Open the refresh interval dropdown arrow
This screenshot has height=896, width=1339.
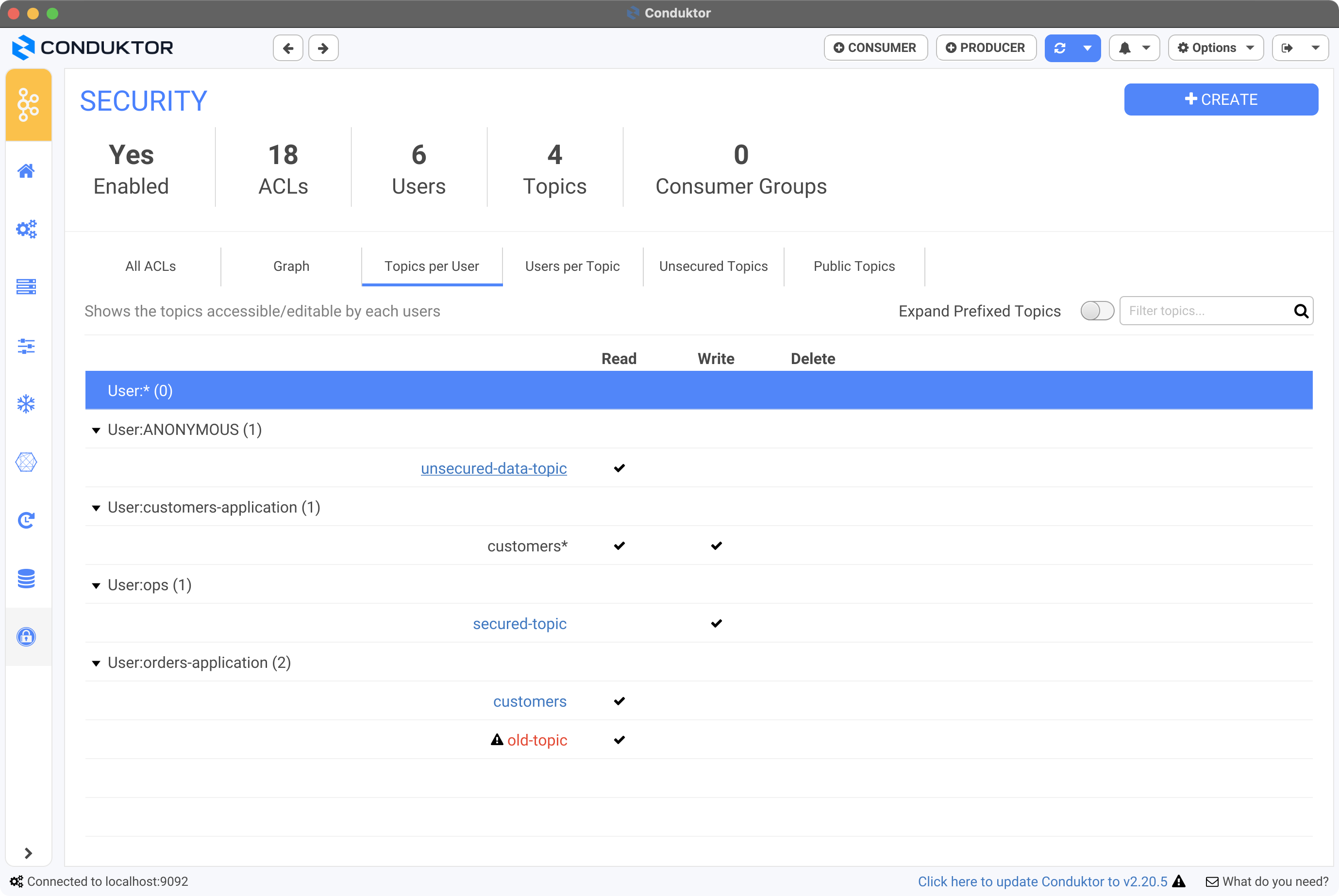[x=1088, y=48]
